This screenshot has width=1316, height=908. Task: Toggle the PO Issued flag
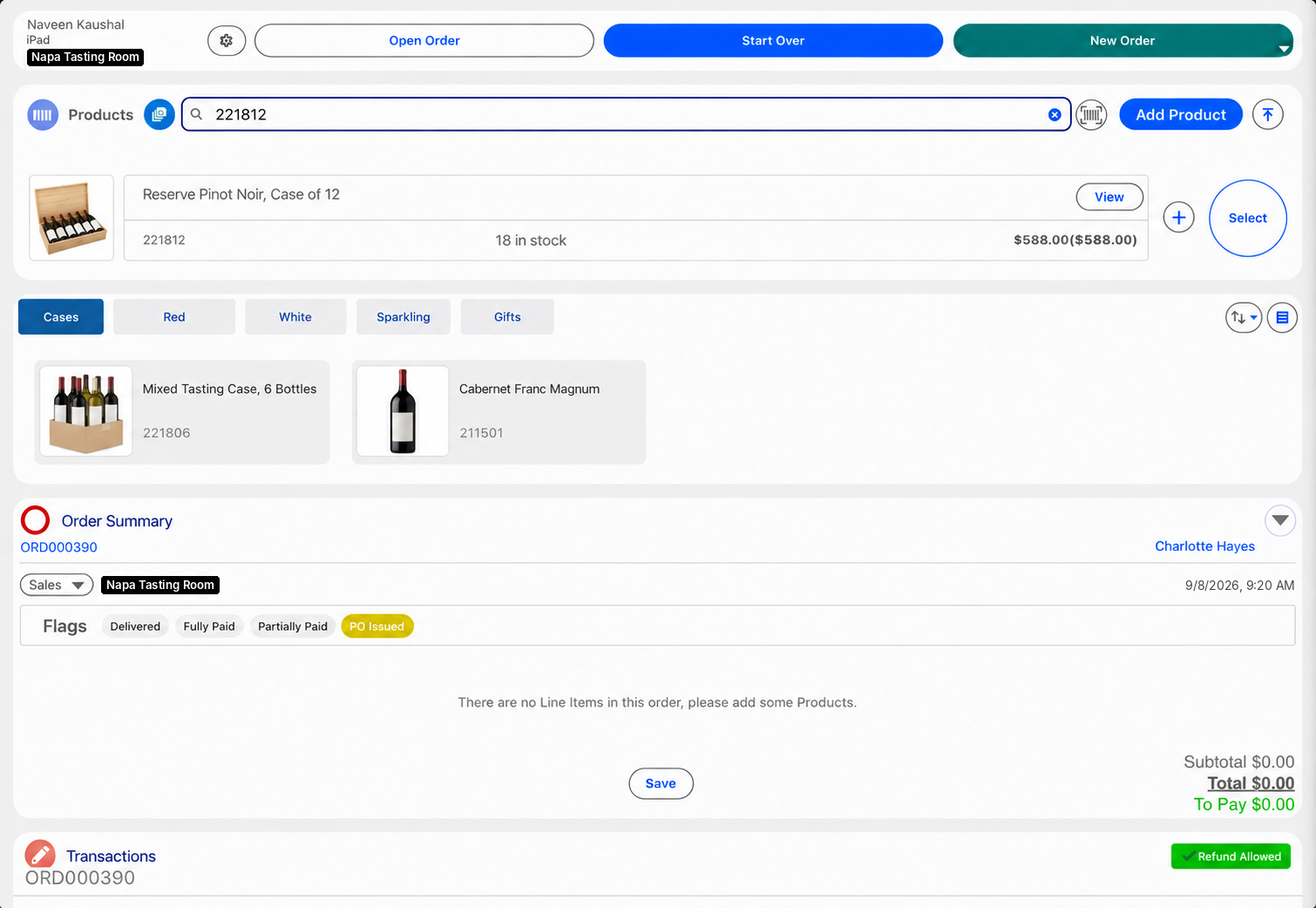377,627
